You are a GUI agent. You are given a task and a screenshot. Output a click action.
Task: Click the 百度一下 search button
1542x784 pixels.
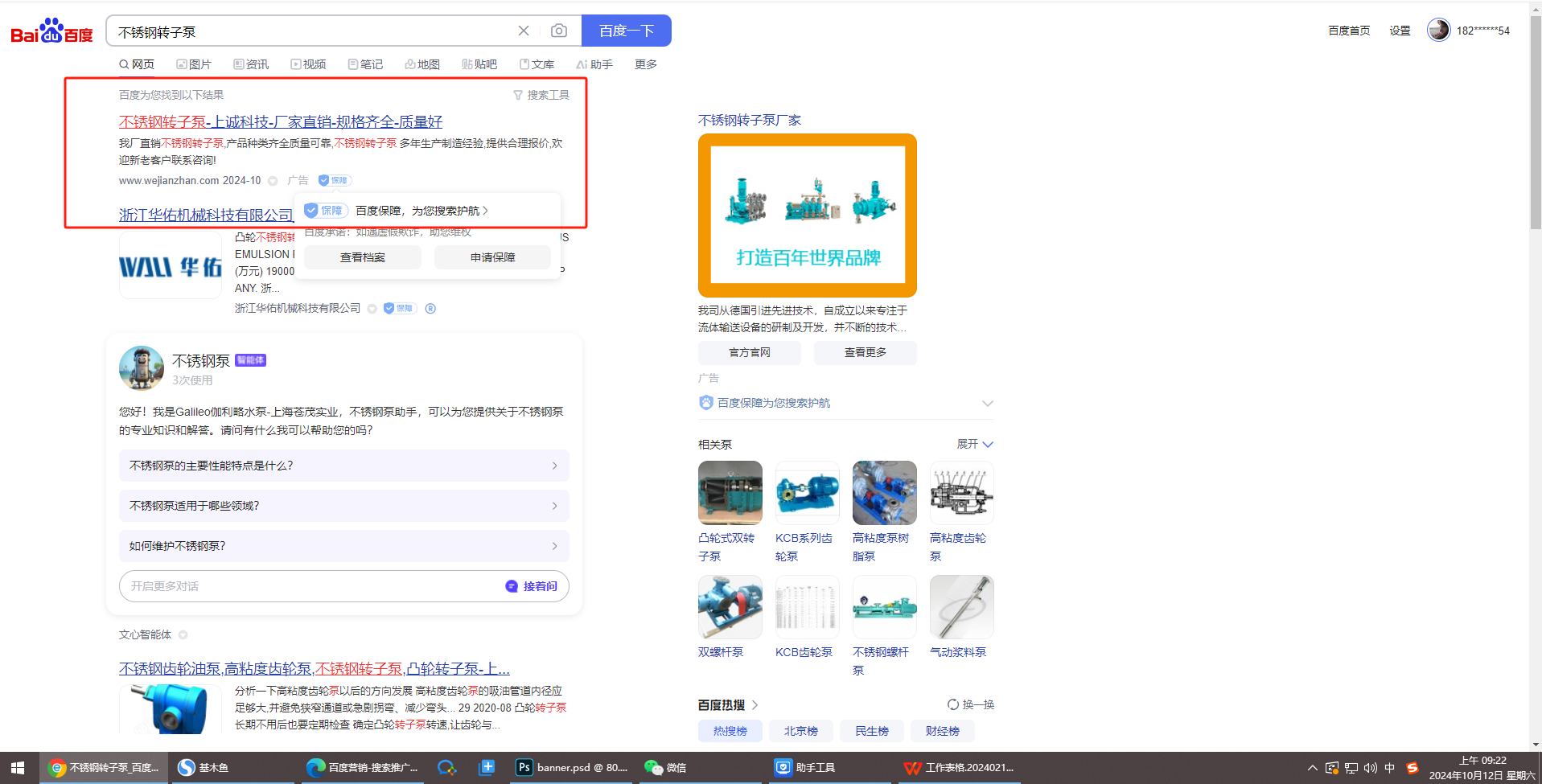tap(626, 31)
